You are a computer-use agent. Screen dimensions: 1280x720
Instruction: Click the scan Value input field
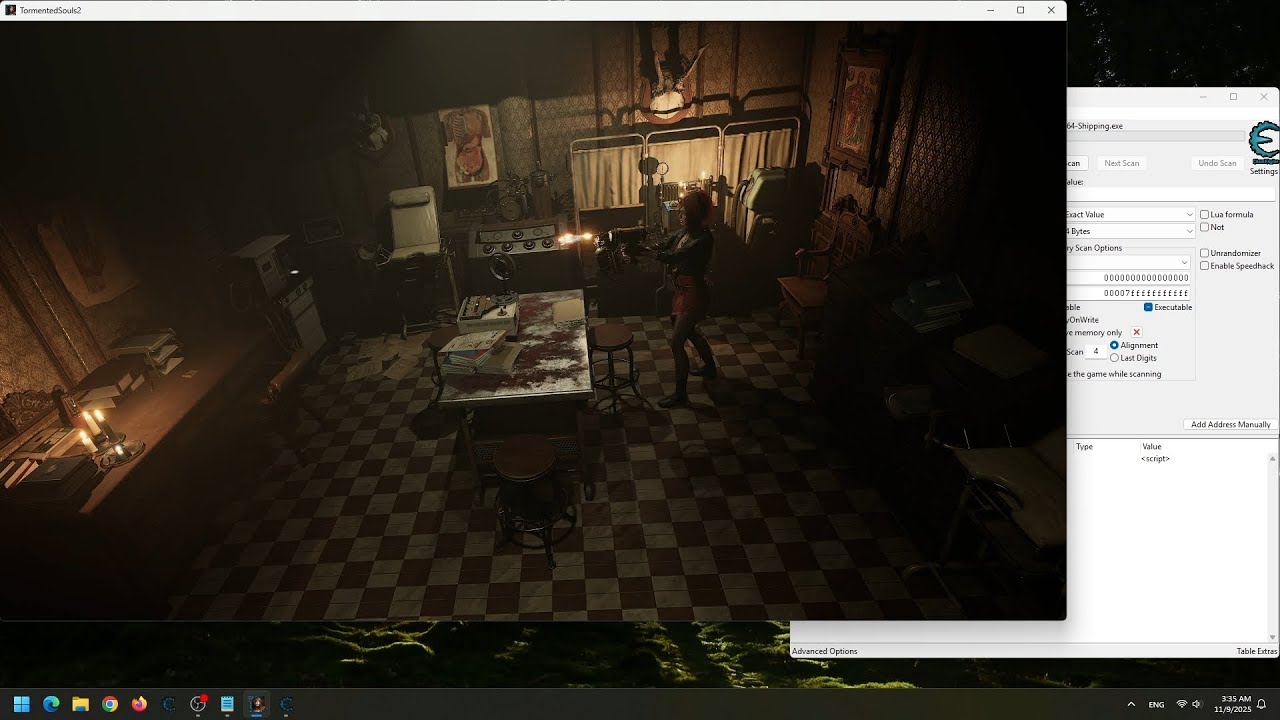[1171, 195]
